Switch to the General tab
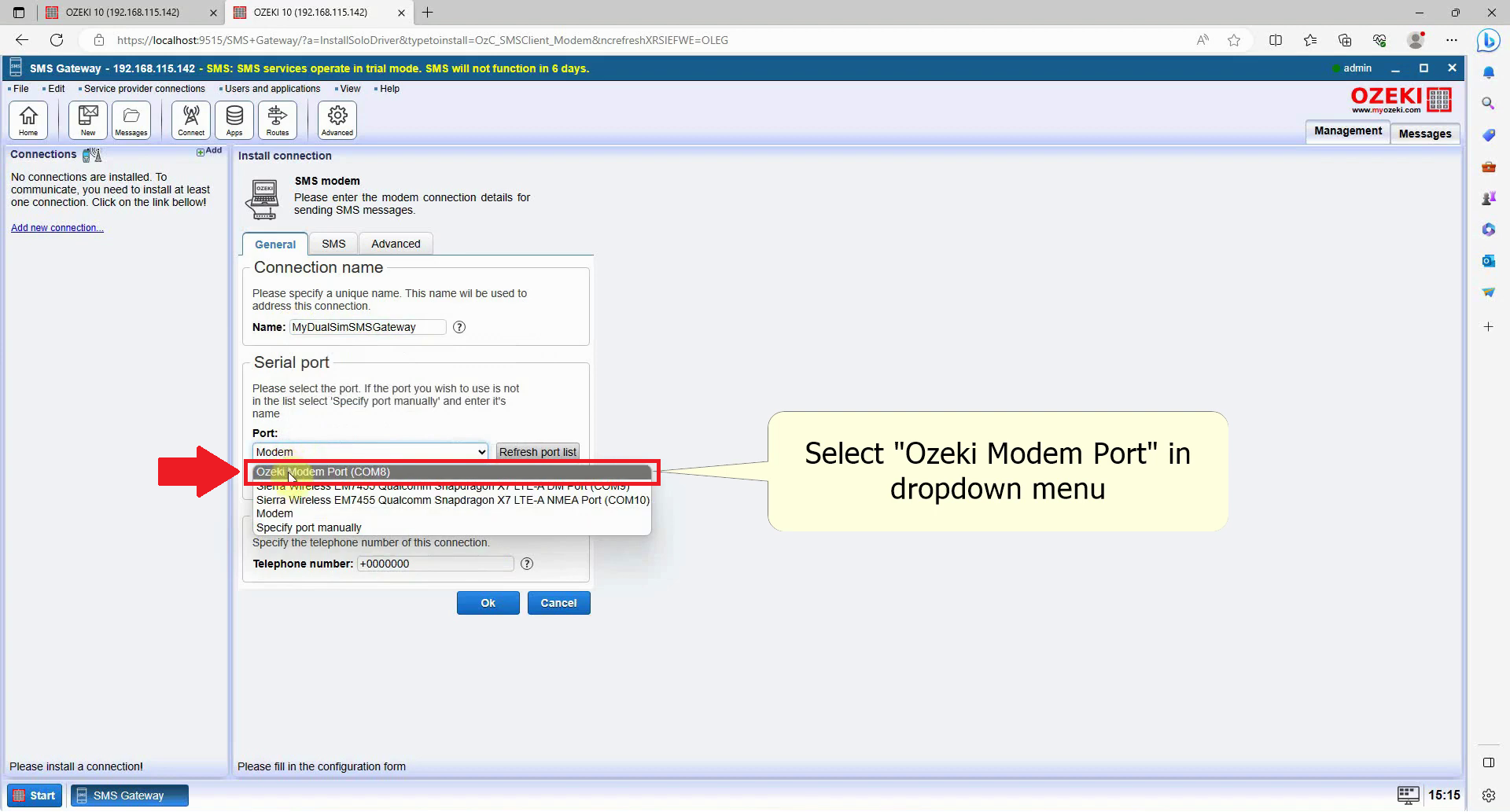The width and height of the screenshot is (1510, 812). [x=275, y=244]
